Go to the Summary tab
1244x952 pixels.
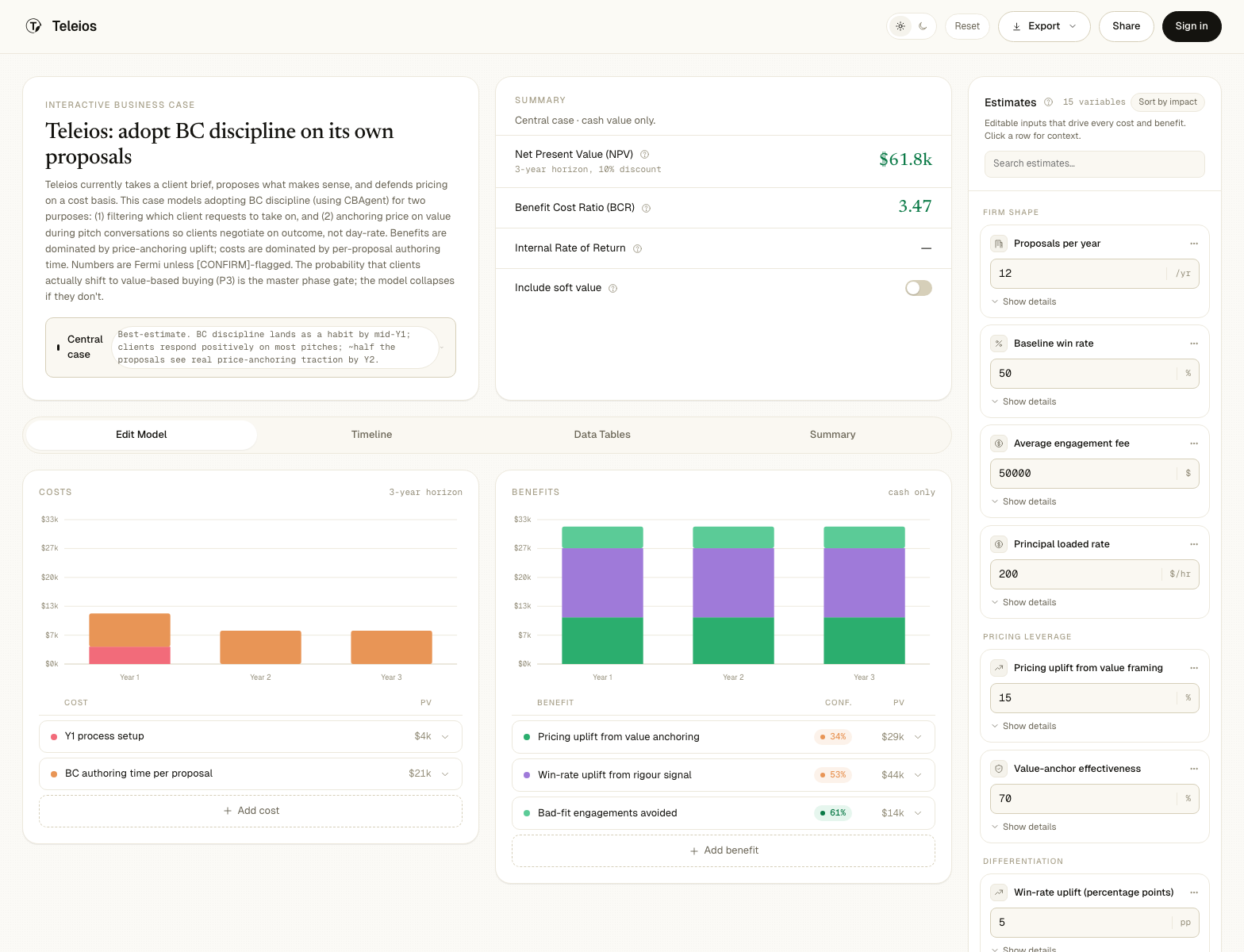[x=832, y=435]
